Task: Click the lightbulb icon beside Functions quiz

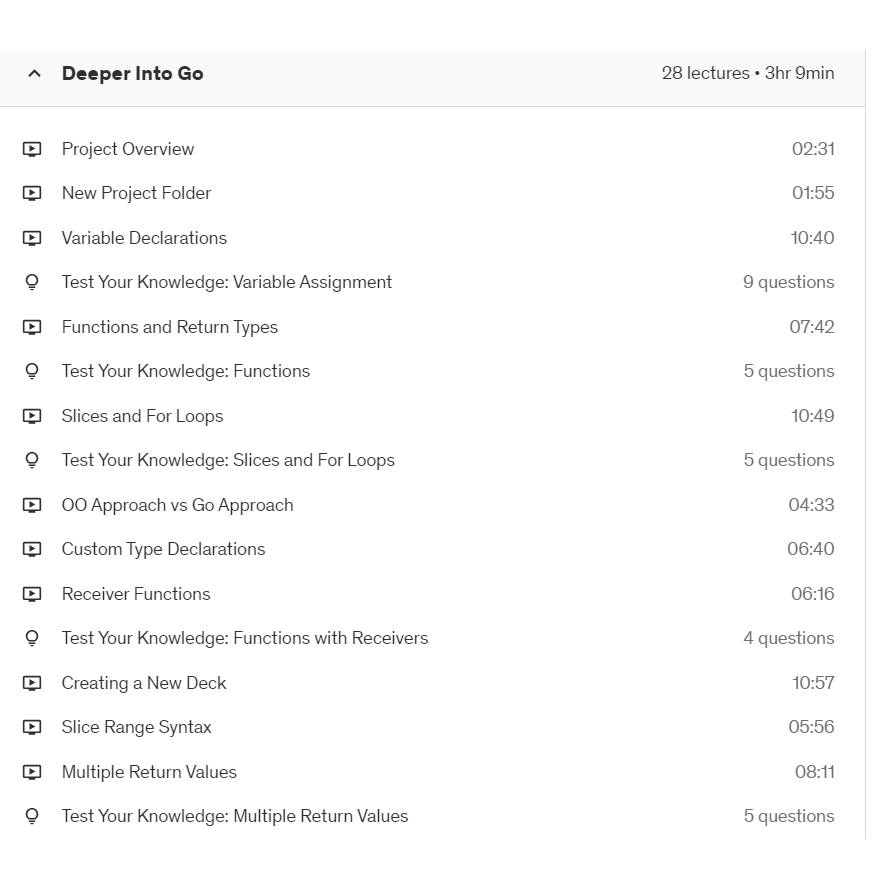Action: tap(32, 372)
